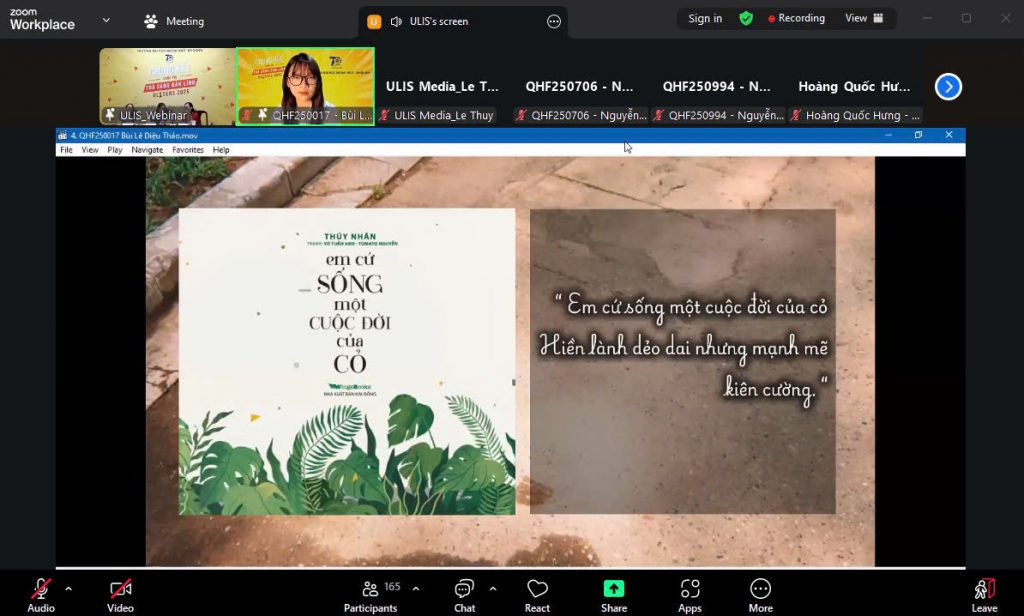Click the Sign in button
The width and height of the screenshot is (1024, 616).
point(705,18)
